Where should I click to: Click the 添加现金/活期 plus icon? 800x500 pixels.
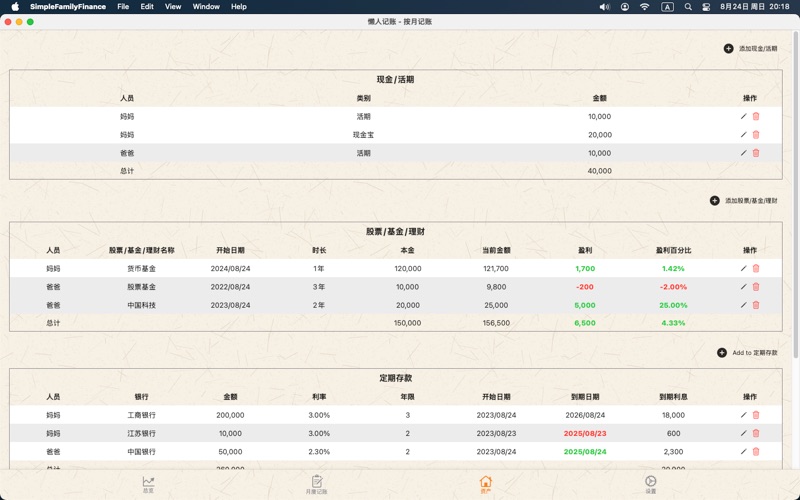pos(728,48)
